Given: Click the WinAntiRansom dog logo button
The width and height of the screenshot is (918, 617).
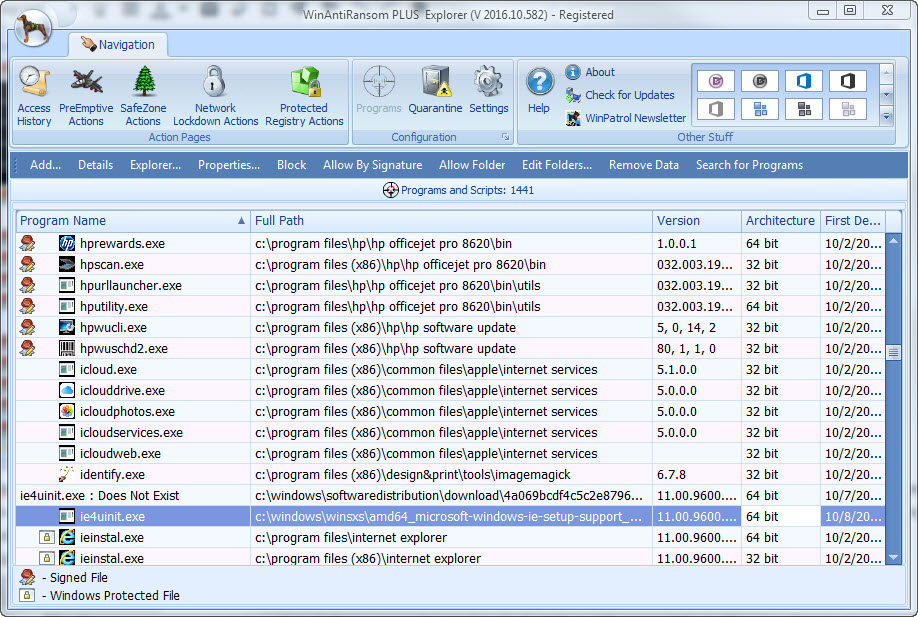Looking at the screenshot, I should [x=33, y=27].
